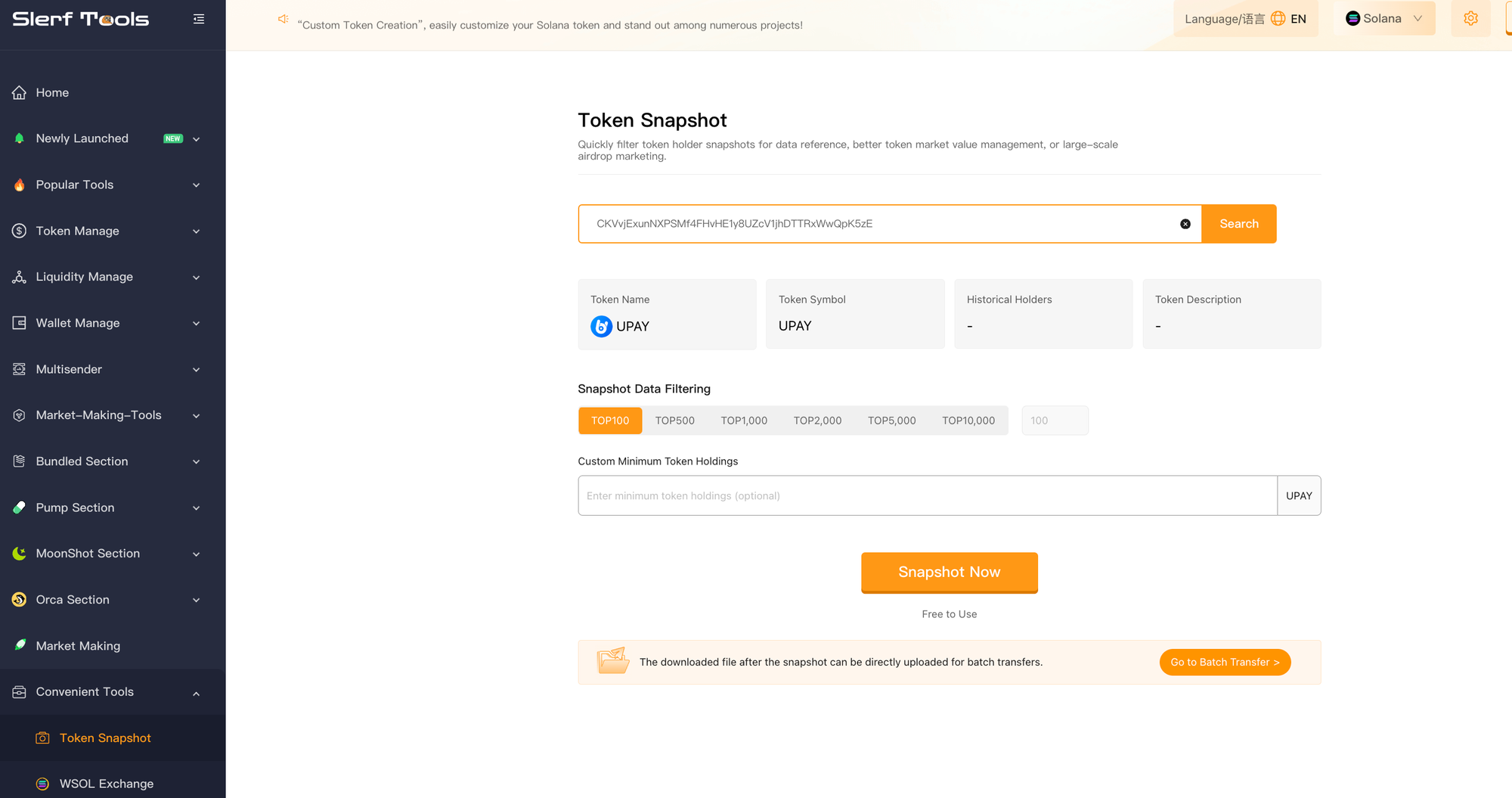1512x798 pixels.
Task: Click the Token Manage dollar icon
Action: (x=20, y=231)
